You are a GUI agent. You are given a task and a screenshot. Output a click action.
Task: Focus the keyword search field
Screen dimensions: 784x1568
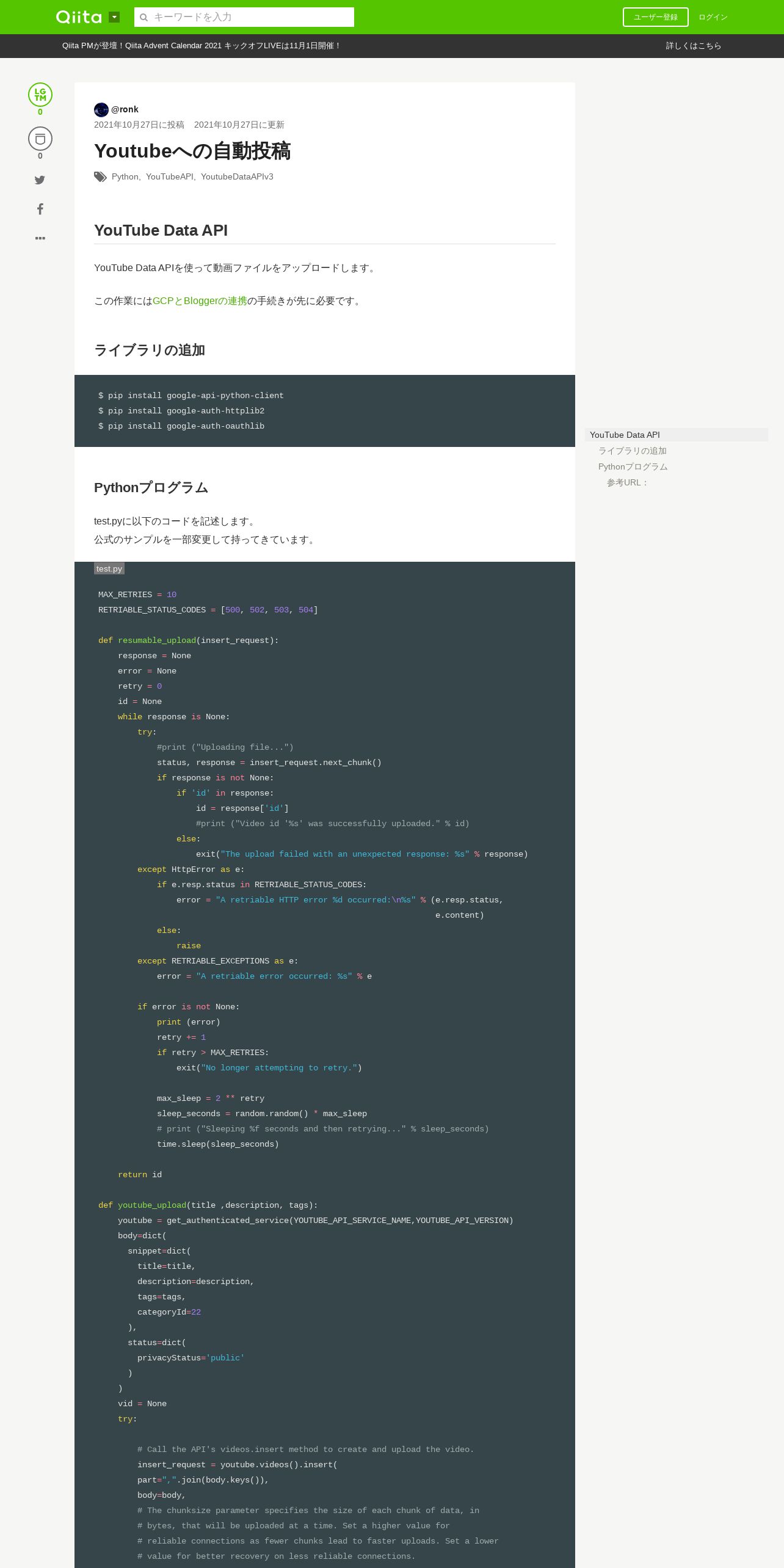(244, 17)
